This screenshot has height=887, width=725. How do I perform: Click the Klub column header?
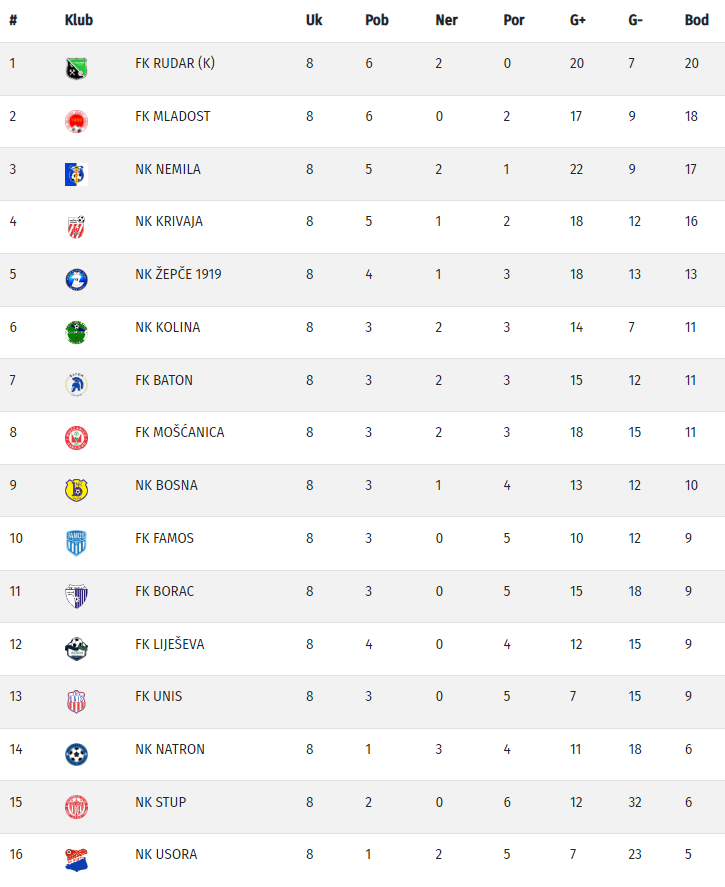point(78,20)
